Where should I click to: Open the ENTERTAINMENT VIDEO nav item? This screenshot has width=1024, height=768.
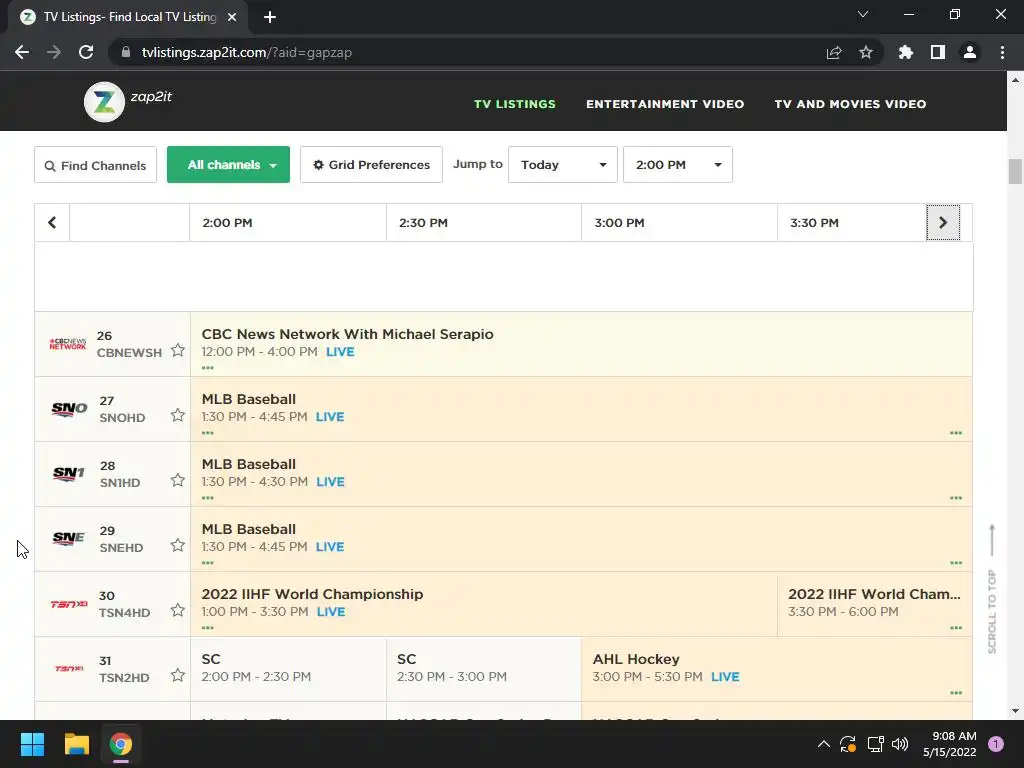(x=665, y=104)
